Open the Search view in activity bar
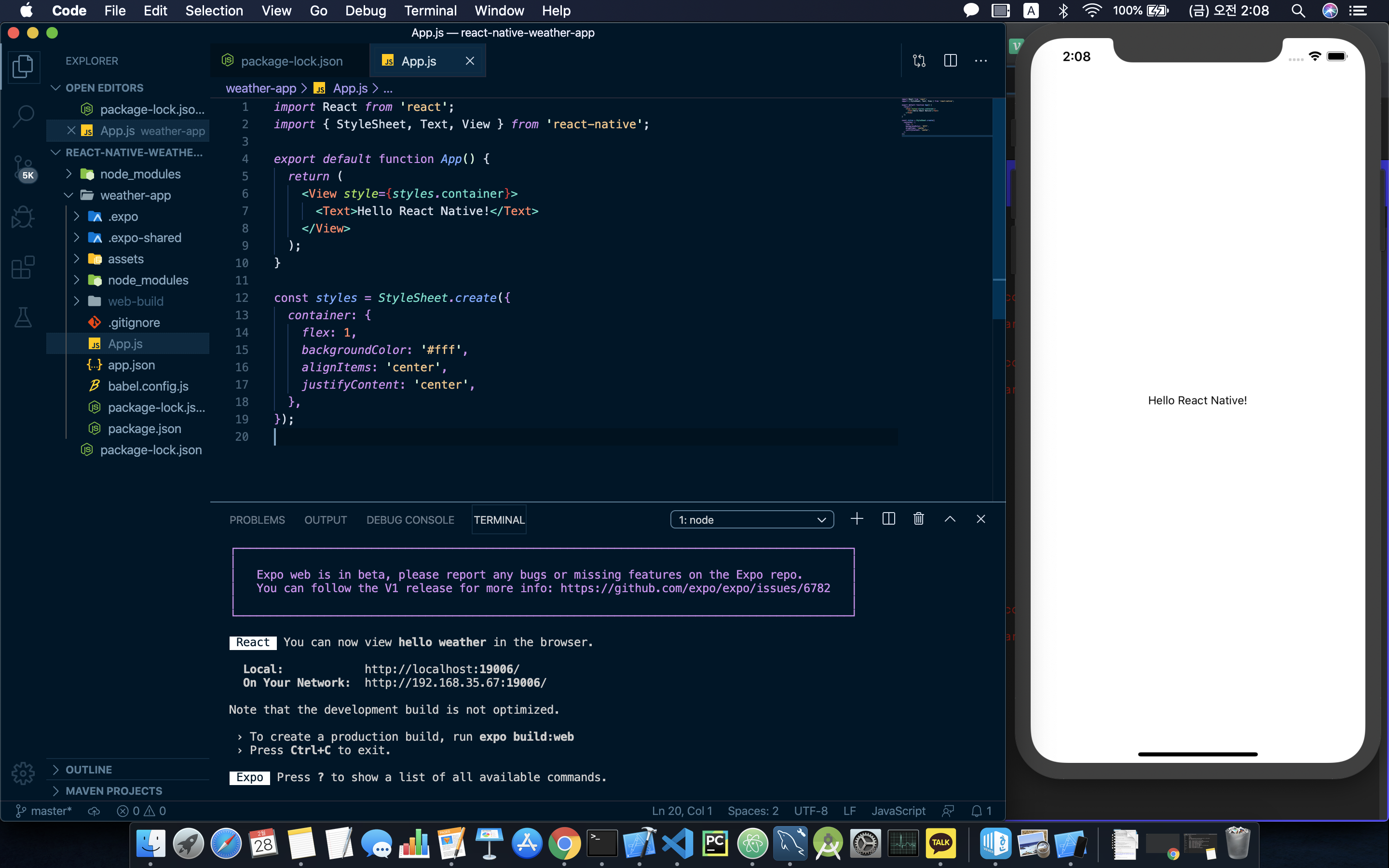The width and height of the screenshot is (1389, 868). click(x=23, y=116)
